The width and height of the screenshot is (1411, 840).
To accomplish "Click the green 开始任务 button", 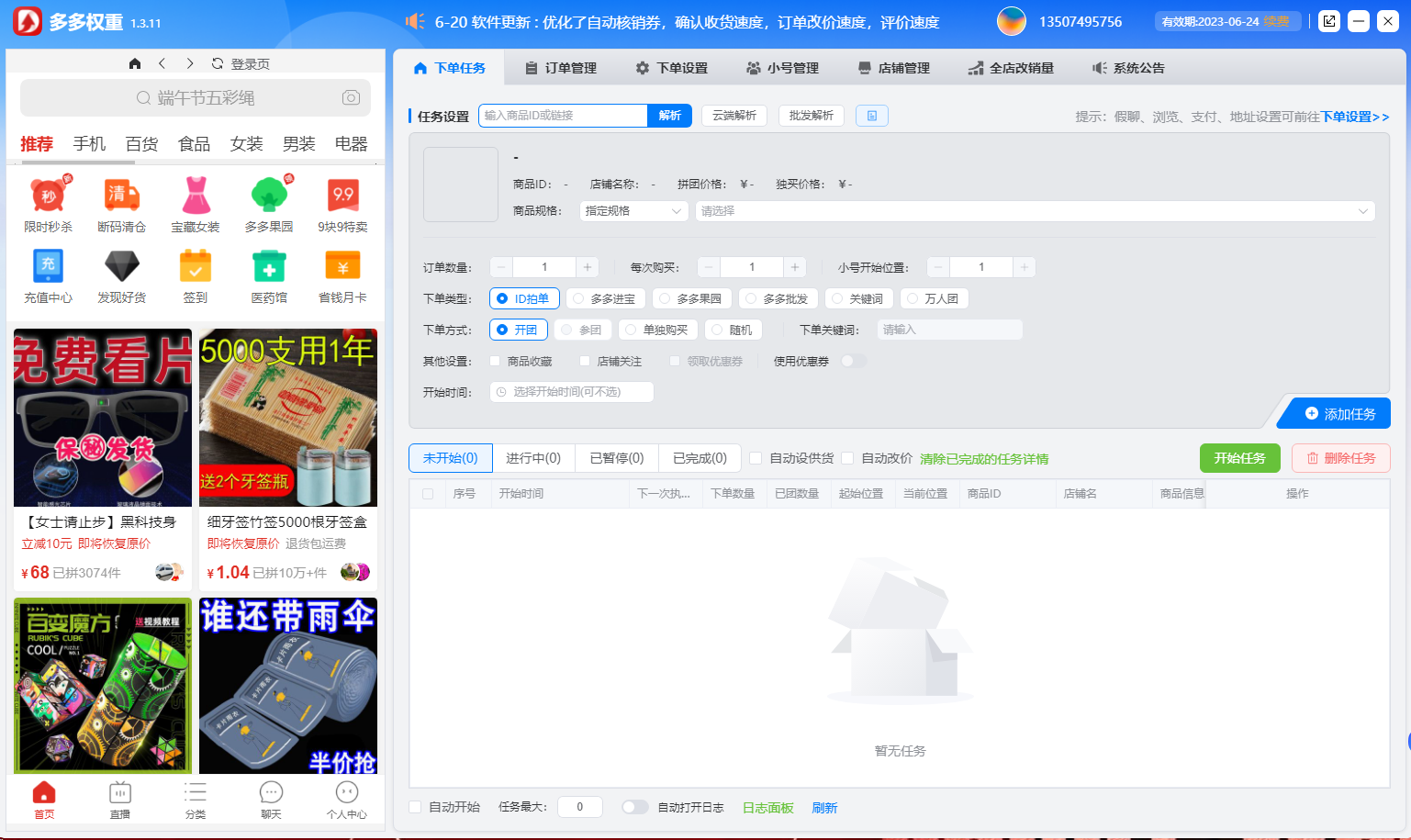I will coord(1240,458).
